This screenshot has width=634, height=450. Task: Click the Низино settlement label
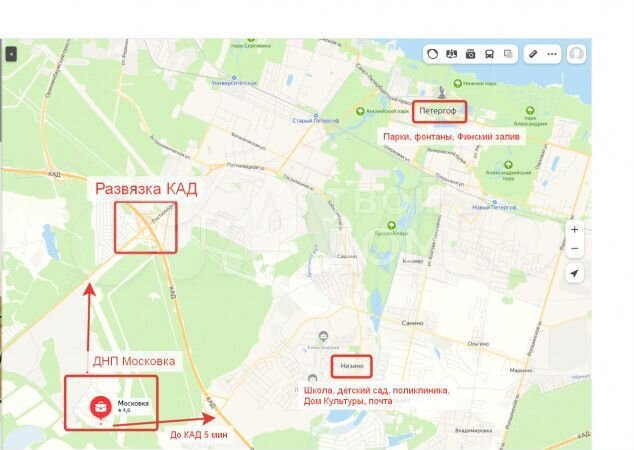click(x=352, y=366)
